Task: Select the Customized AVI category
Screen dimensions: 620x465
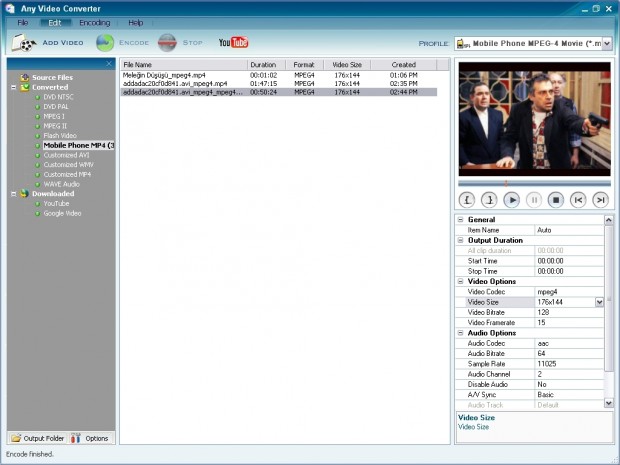Action: [66, 155]
